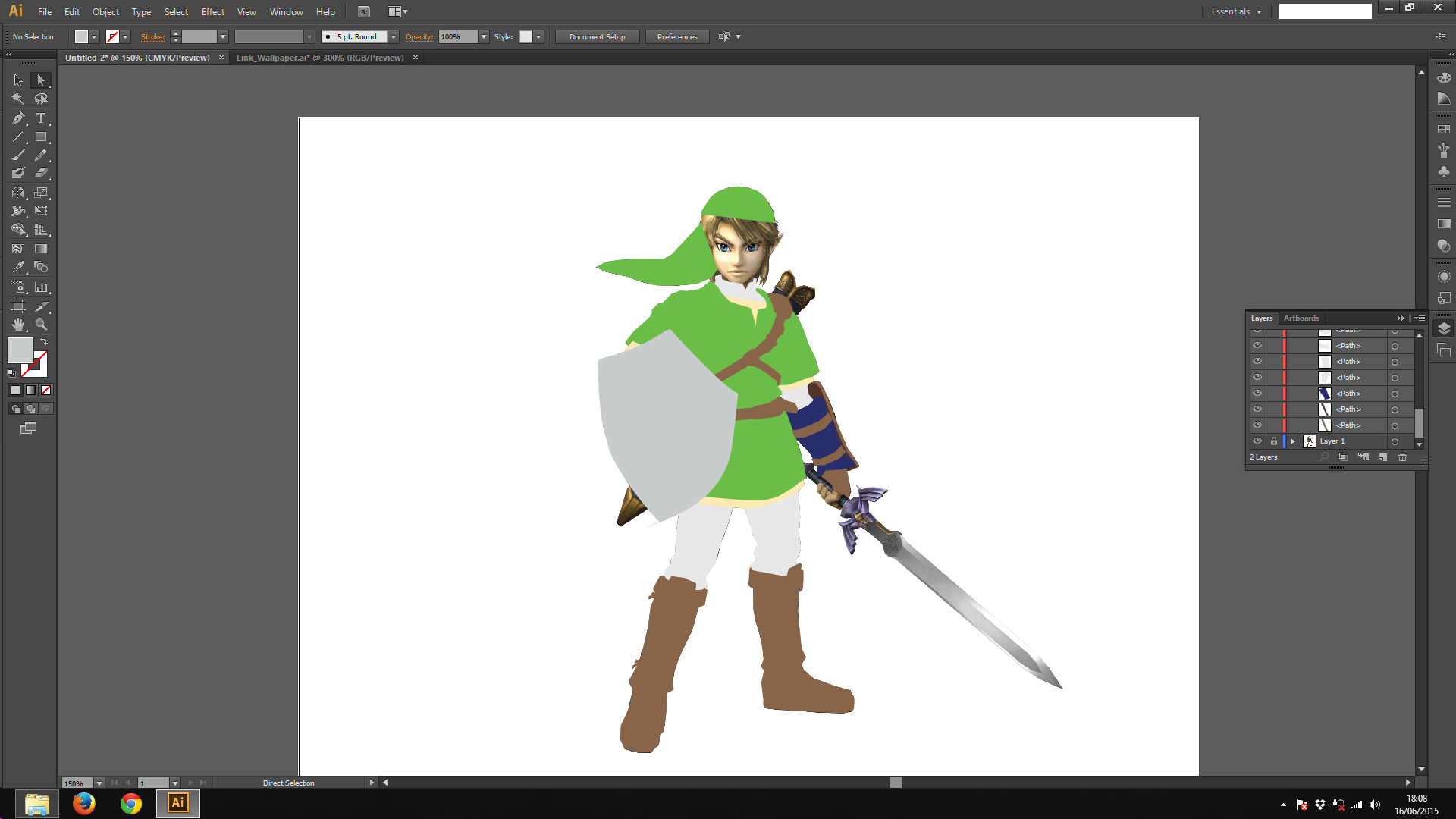
Task: Open the File menu
Action: (x=45, y=12)
